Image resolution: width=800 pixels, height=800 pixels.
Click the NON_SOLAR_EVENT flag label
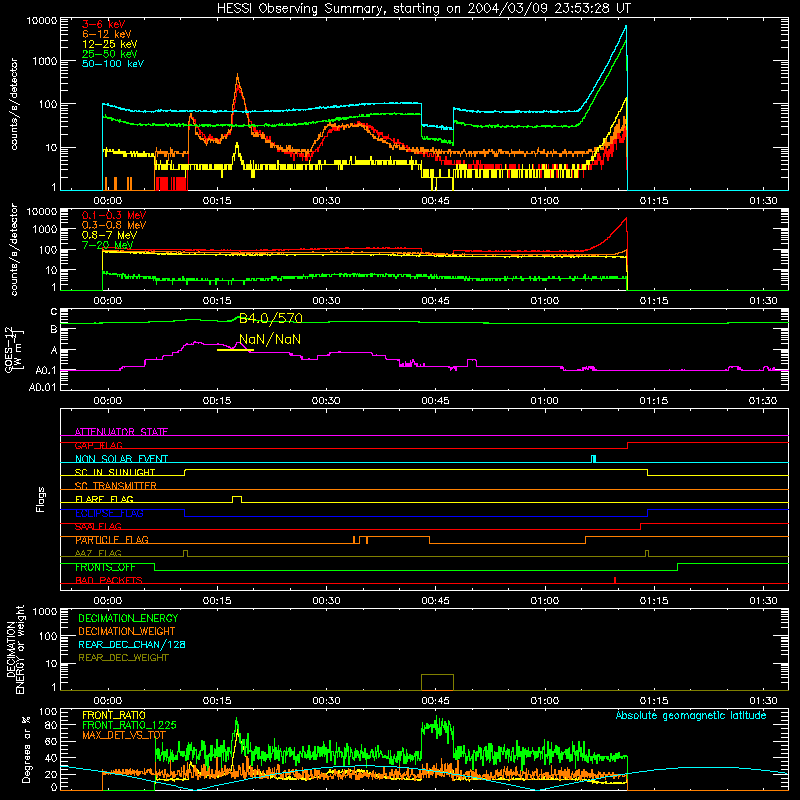point(121,459)
